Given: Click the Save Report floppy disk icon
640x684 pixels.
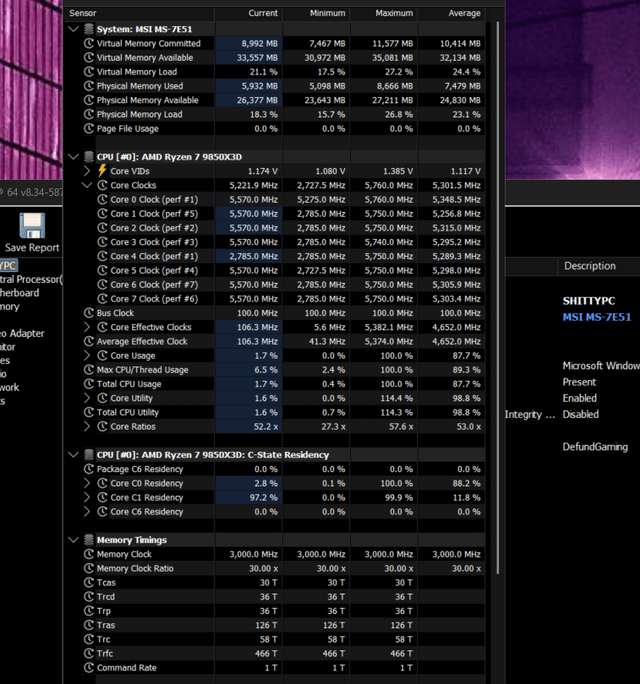Looking at the screenshot, I should (x=31, y=225).
